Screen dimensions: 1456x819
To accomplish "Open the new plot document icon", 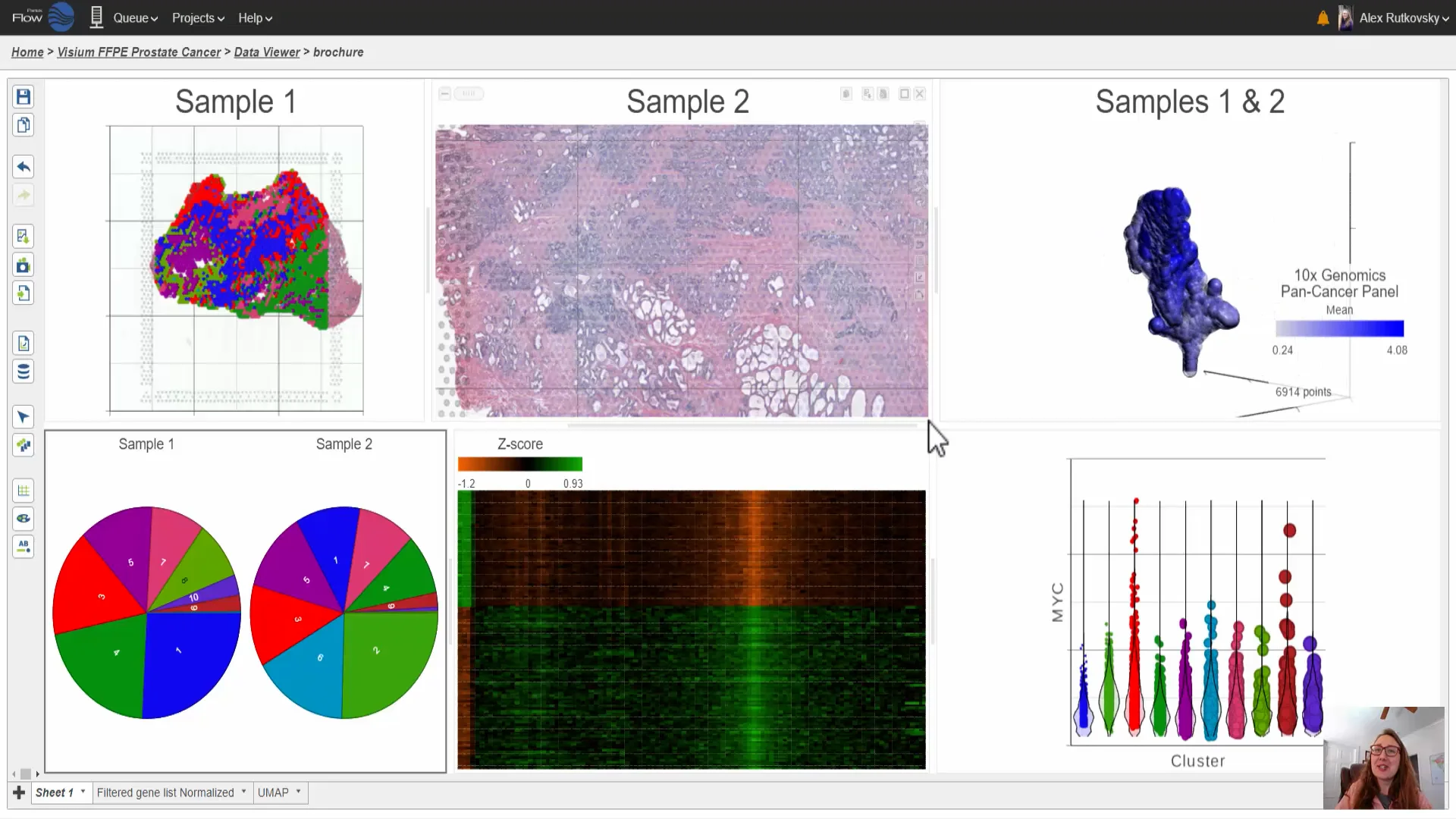I will point(24,344).
